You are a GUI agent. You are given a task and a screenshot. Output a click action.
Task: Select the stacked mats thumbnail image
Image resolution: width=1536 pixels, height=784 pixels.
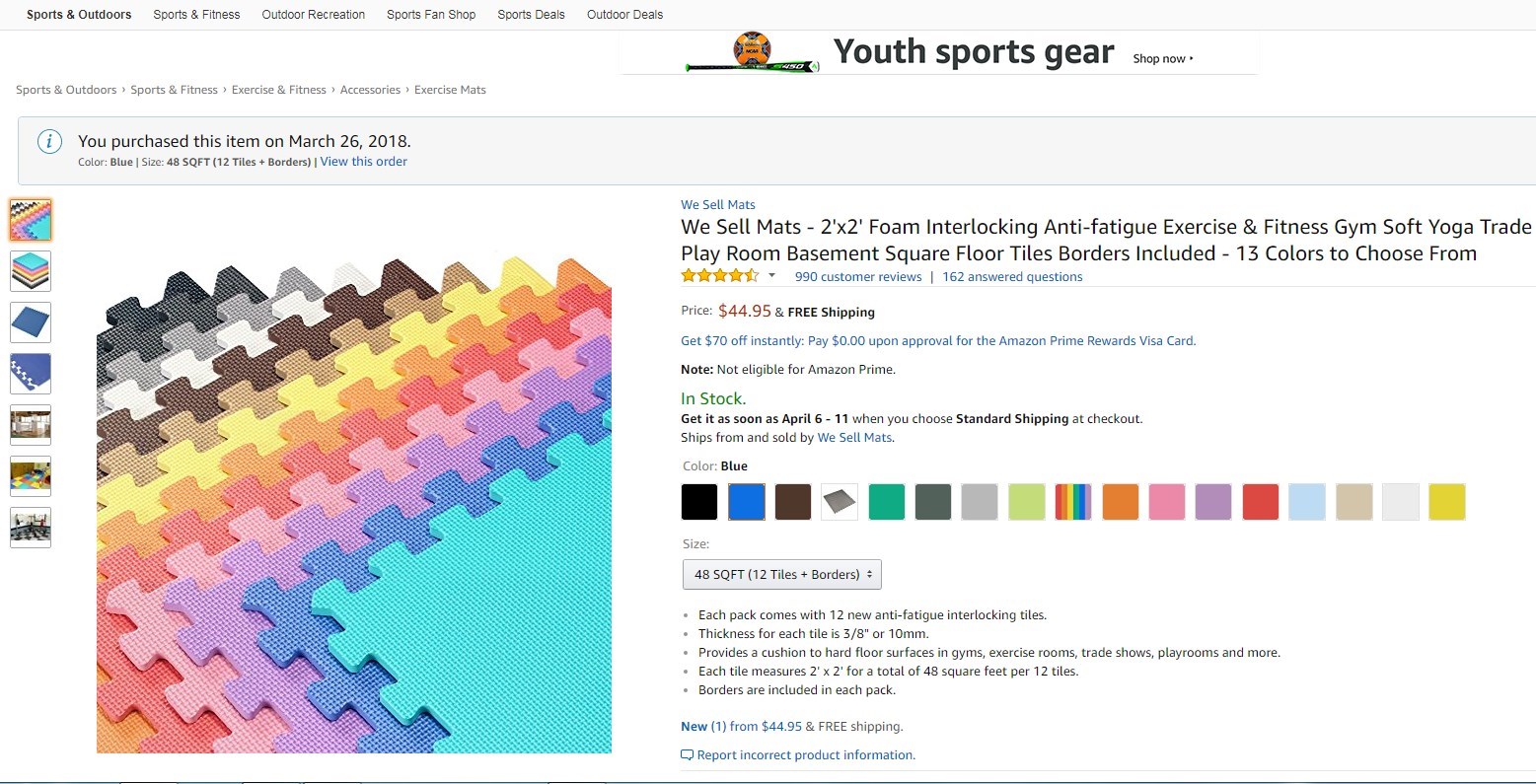coord(31,270)
